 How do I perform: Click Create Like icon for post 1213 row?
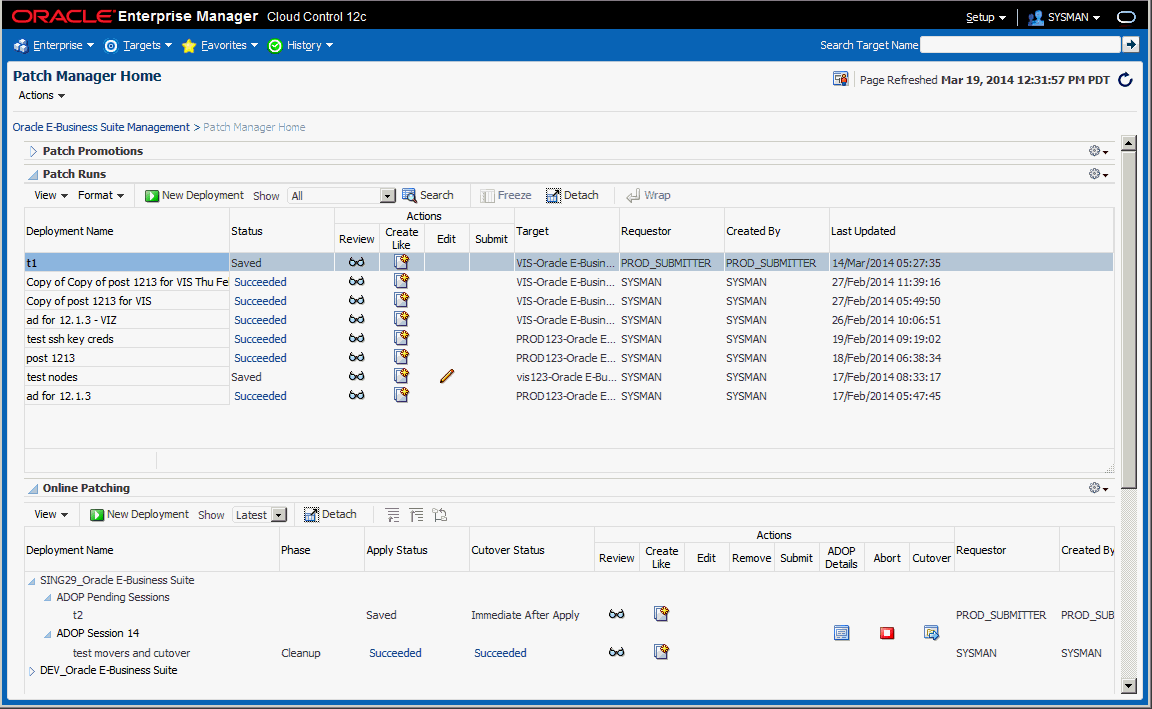tap(401, 357)
